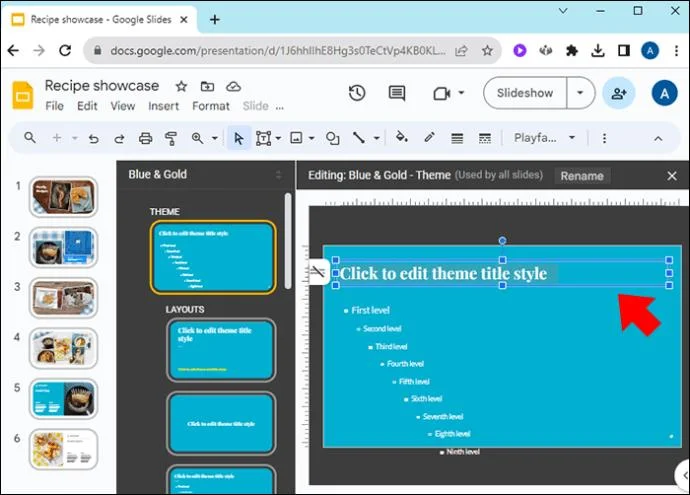Image resolution: width=690 pixels, height=495 pixels.
Task: Click the fill color paint bucket
Action: (402, 137)
